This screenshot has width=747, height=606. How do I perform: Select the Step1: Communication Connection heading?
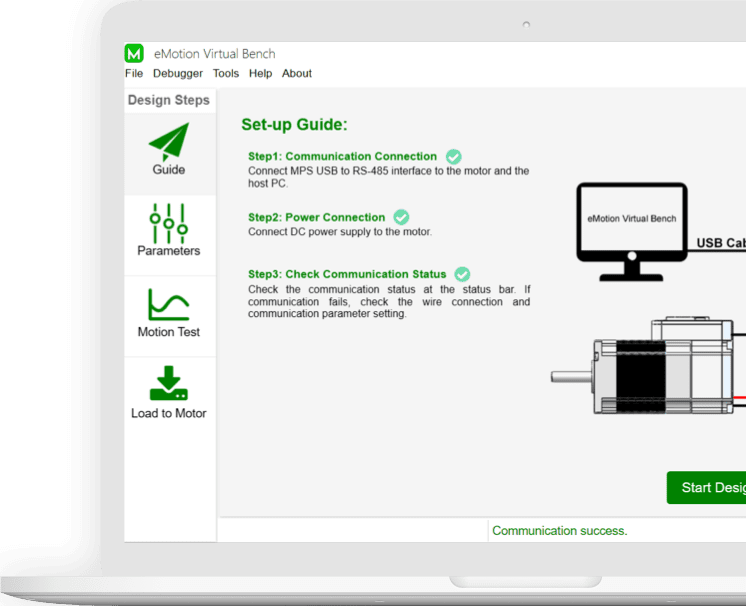(343, 156)
